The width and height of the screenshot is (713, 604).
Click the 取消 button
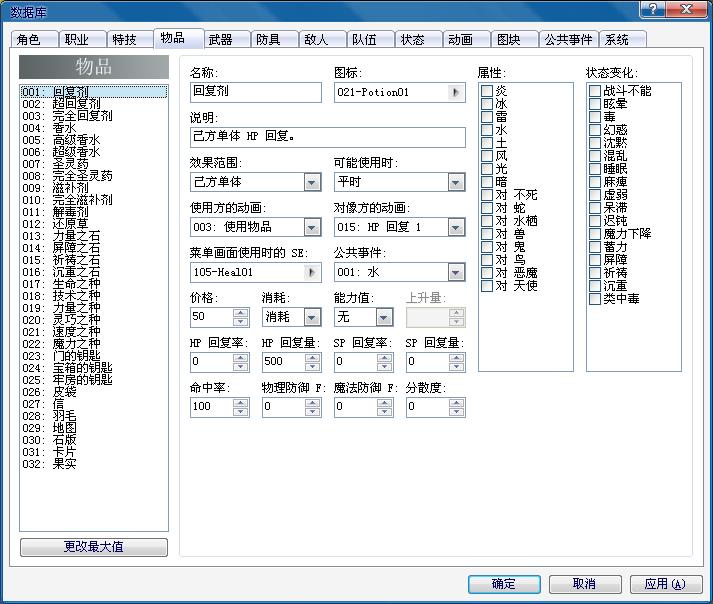click(585, 584)
